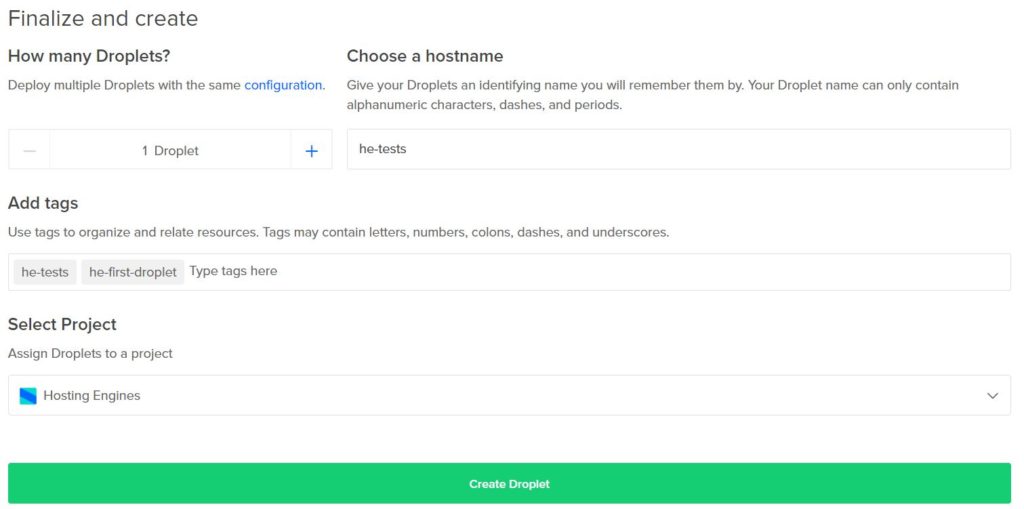Click the Select Project heading
The width and height of the screenshot is (1024, 509).
pos(62,325)
